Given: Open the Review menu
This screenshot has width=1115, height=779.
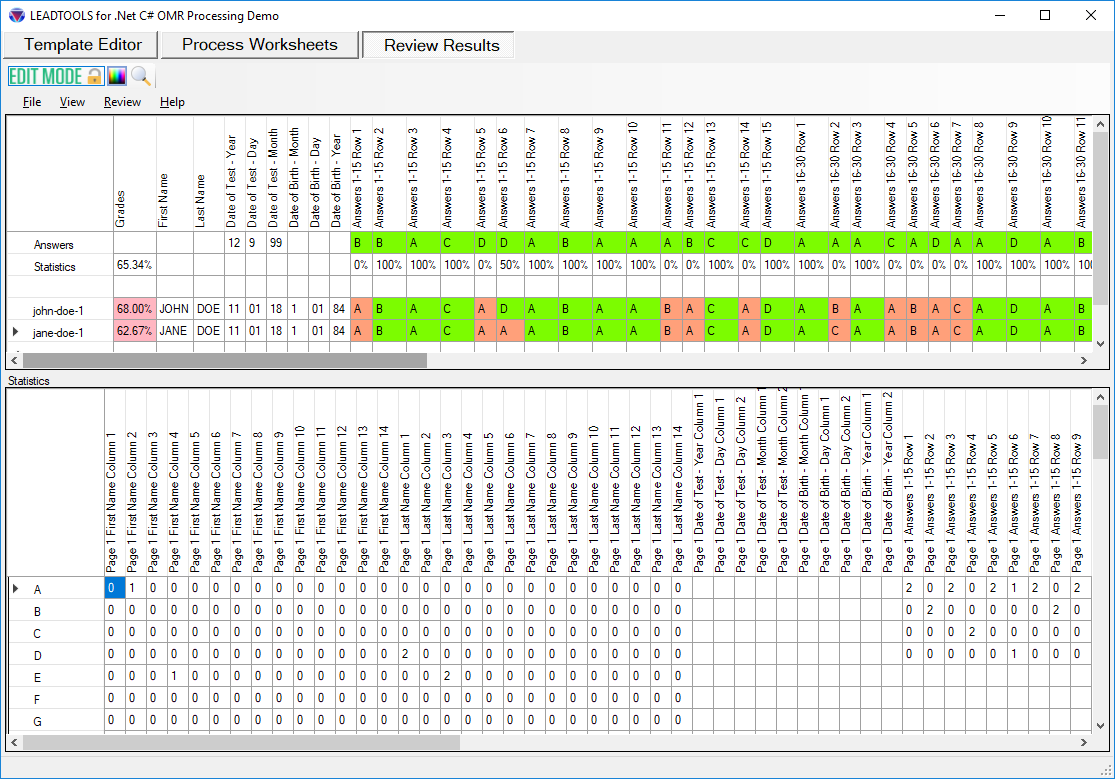Looking at the screenshot, I should 122,102.
